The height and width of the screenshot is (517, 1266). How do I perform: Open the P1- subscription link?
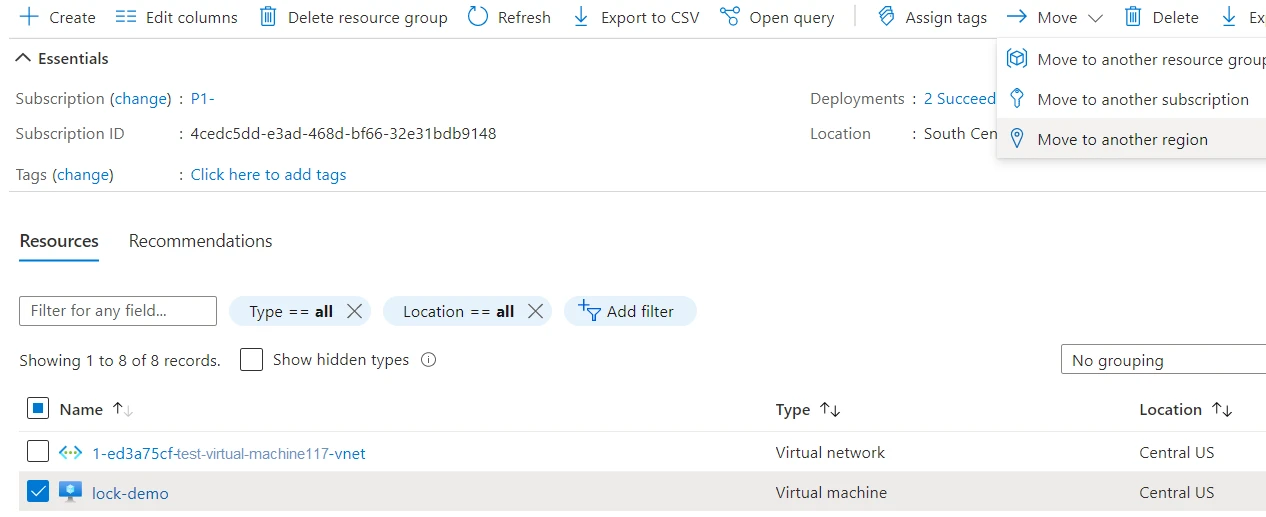(x=202, y=98)
